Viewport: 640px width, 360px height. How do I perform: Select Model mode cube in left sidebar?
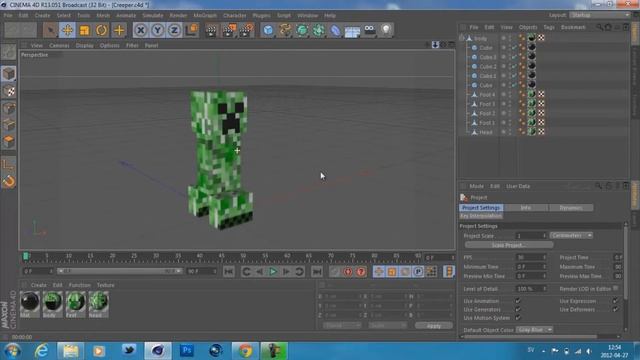click(x=9, y=74)
